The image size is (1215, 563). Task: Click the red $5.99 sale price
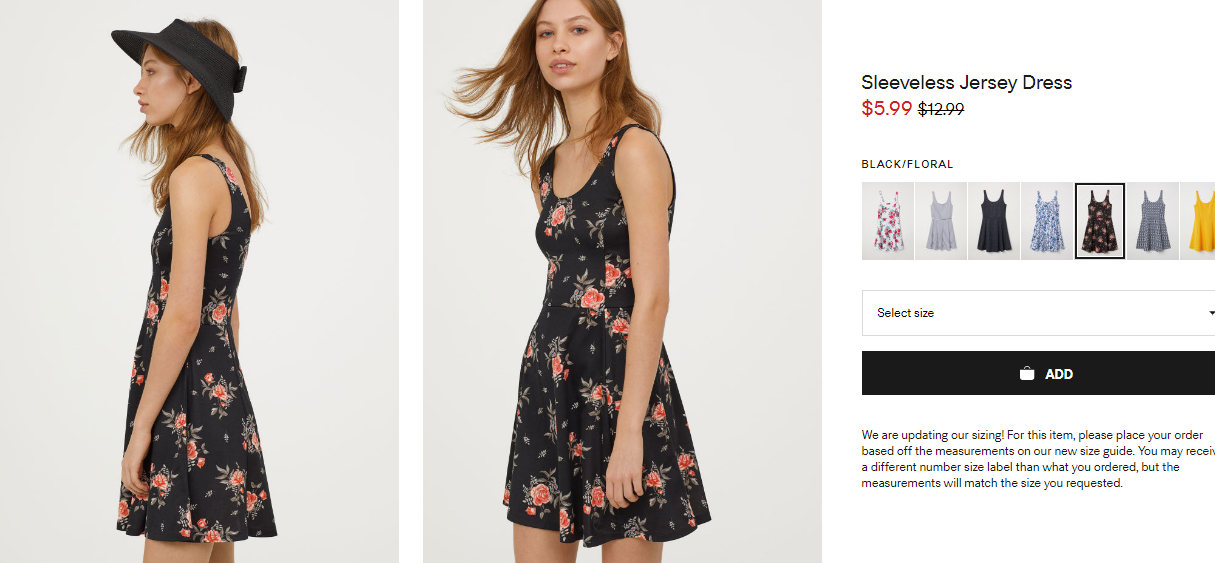[886, 109]
